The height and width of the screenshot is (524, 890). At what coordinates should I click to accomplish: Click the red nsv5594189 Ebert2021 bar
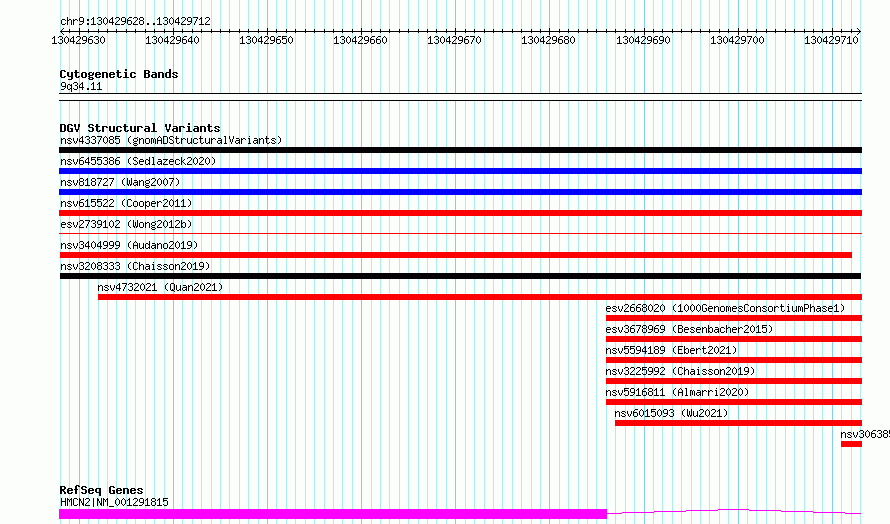734,360
